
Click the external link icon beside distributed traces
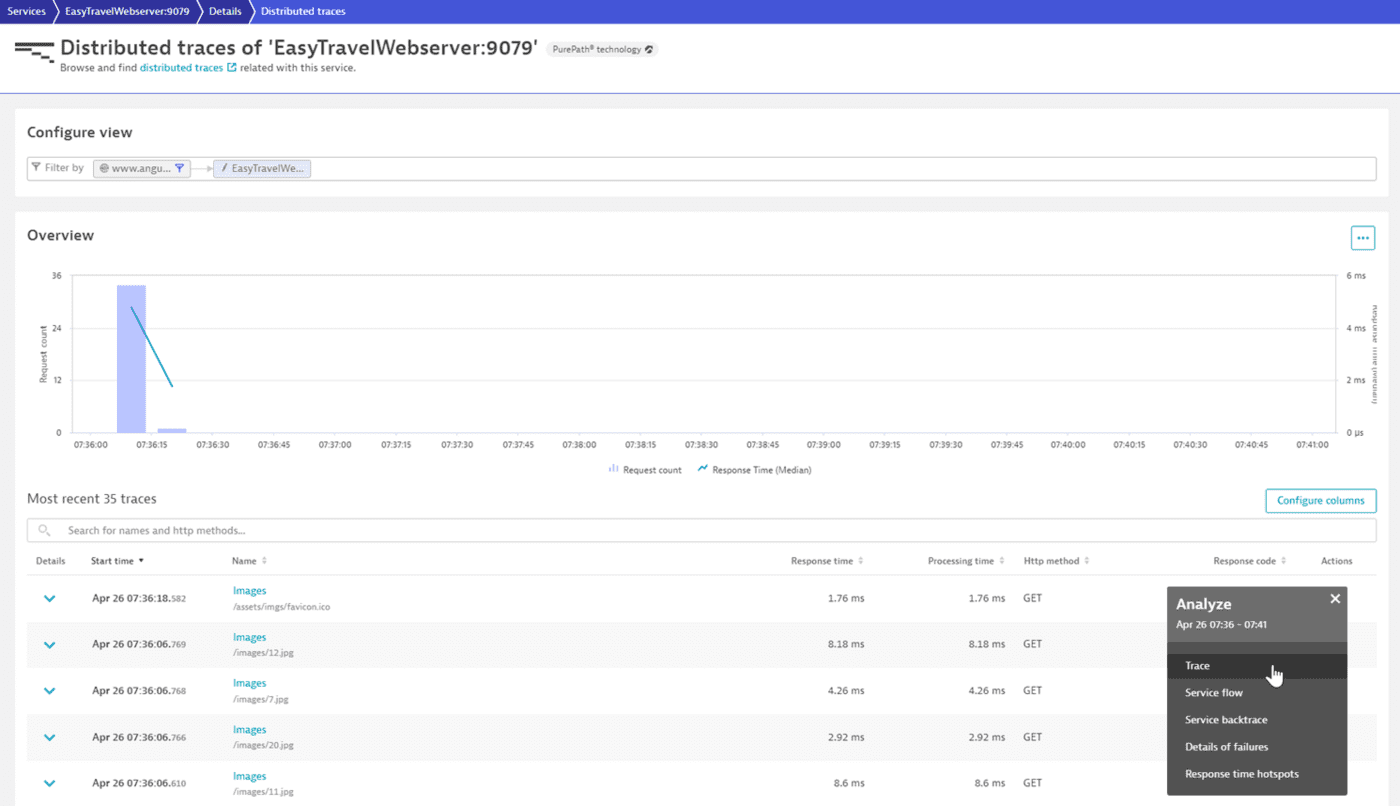pyautogui.click(x=230, y=67)
